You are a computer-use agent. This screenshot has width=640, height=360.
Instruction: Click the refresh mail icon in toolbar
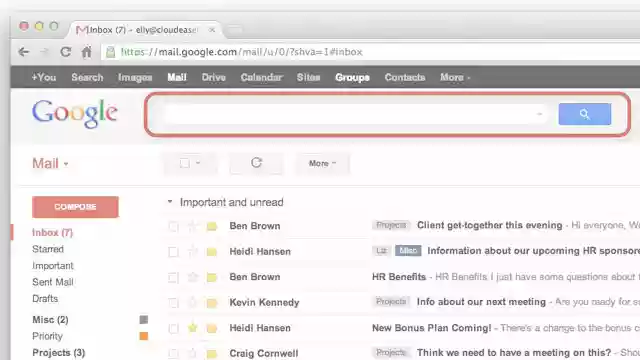pos(256,163)
